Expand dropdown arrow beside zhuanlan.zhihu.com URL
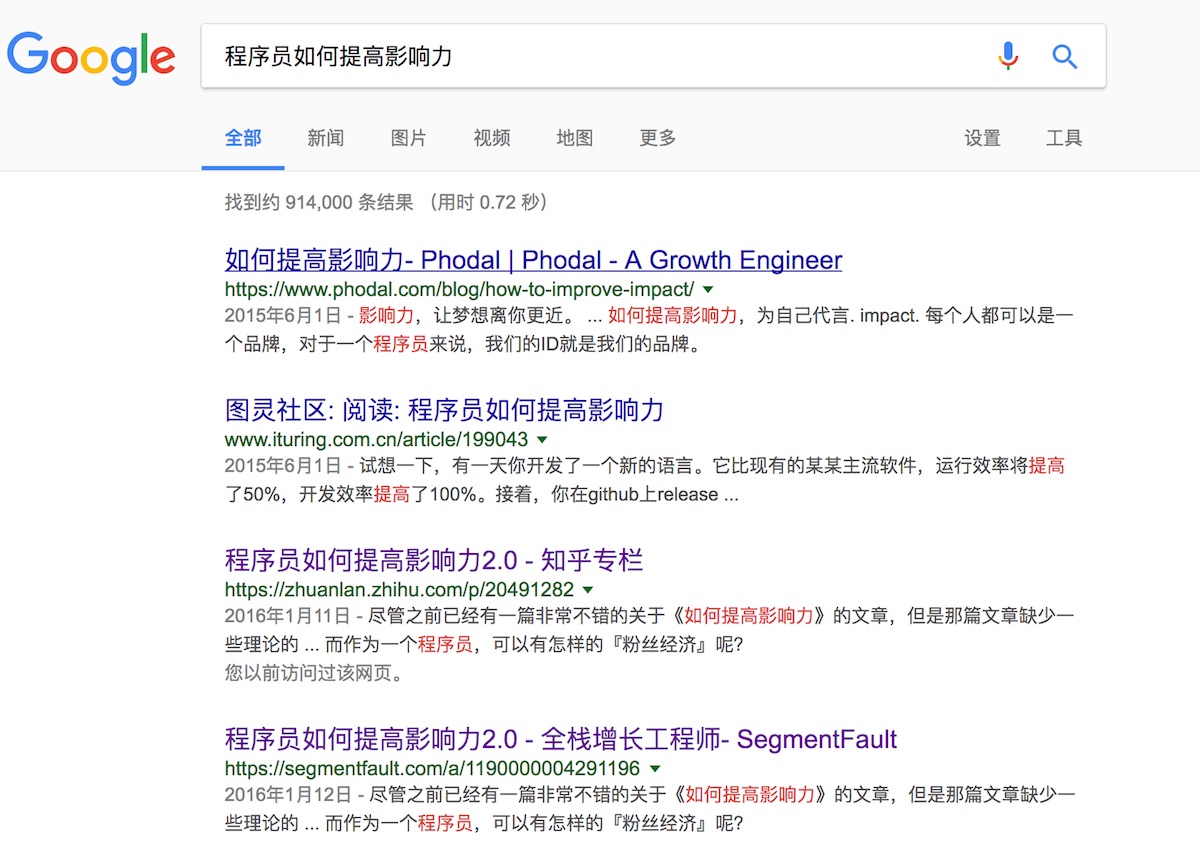The width and height of the screenshot is (1200, 844). [588, 590]
